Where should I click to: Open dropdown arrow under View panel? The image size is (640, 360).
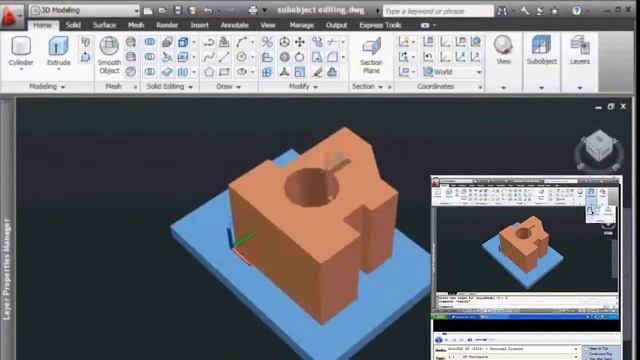click(503, 88)
